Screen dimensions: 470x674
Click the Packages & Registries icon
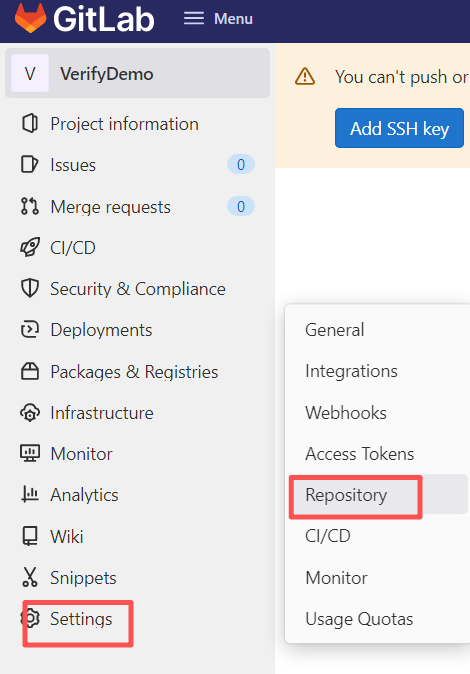point(30,371)
